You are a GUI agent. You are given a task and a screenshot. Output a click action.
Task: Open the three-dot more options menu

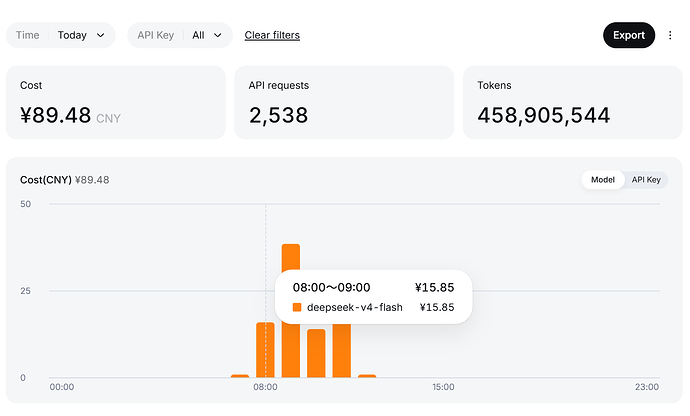click(670, 35)
